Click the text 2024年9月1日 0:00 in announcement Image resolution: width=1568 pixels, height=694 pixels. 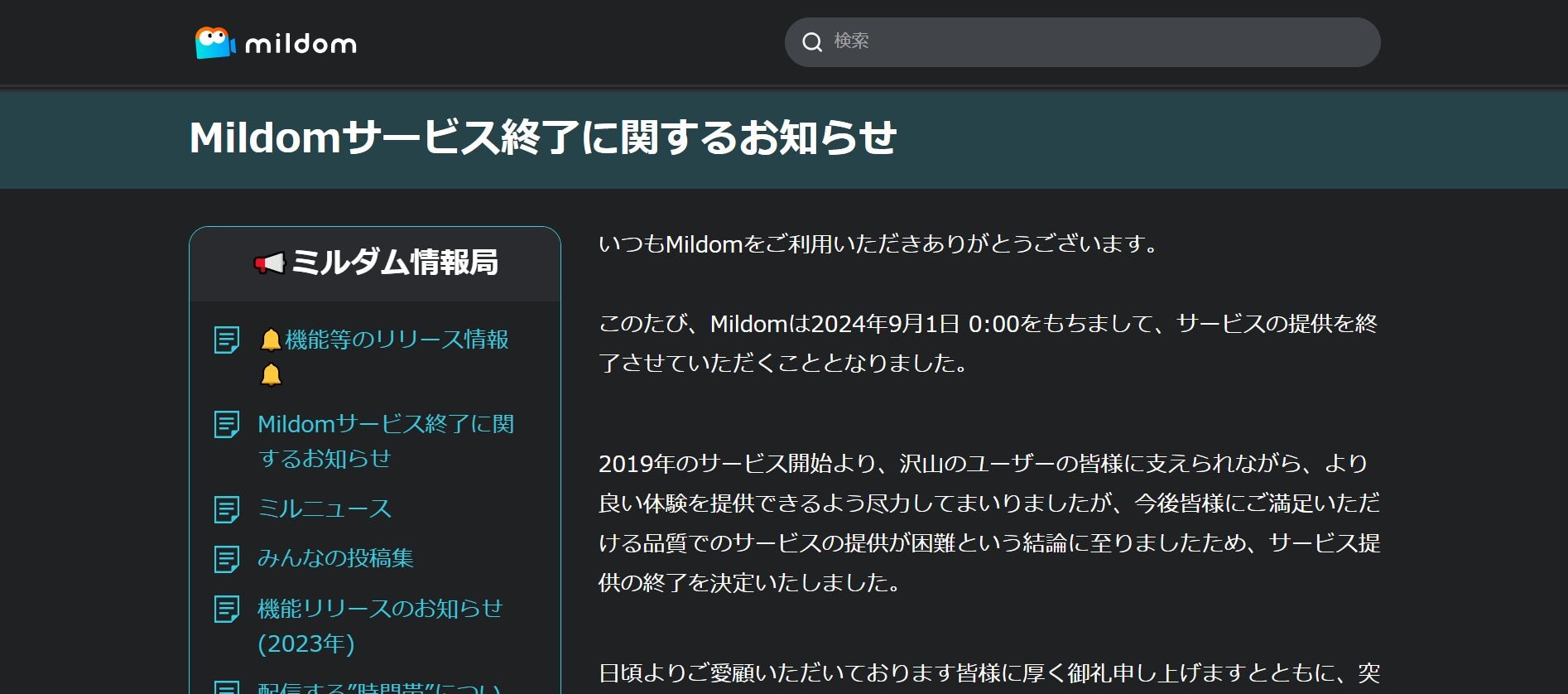(x=916, y=324)
